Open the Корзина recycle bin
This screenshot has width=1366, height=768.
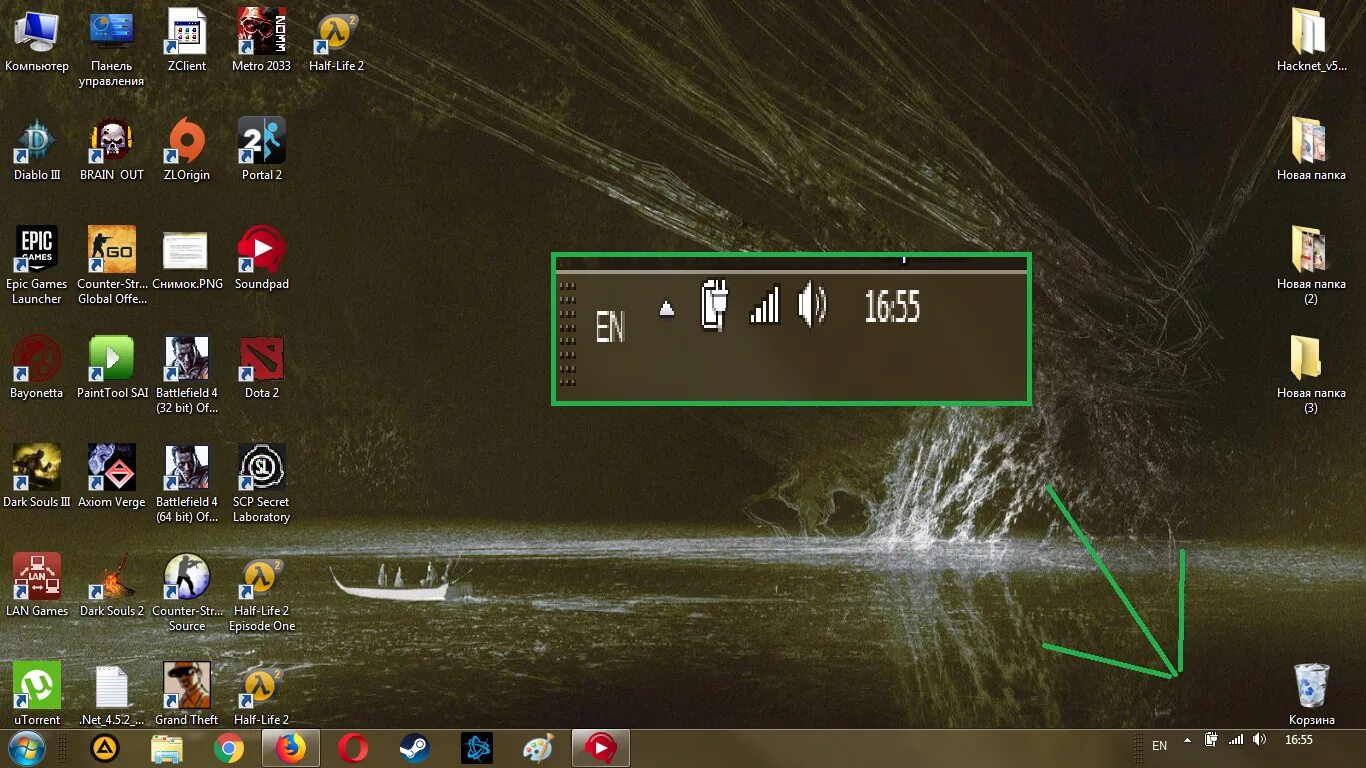pos(1311,694)
